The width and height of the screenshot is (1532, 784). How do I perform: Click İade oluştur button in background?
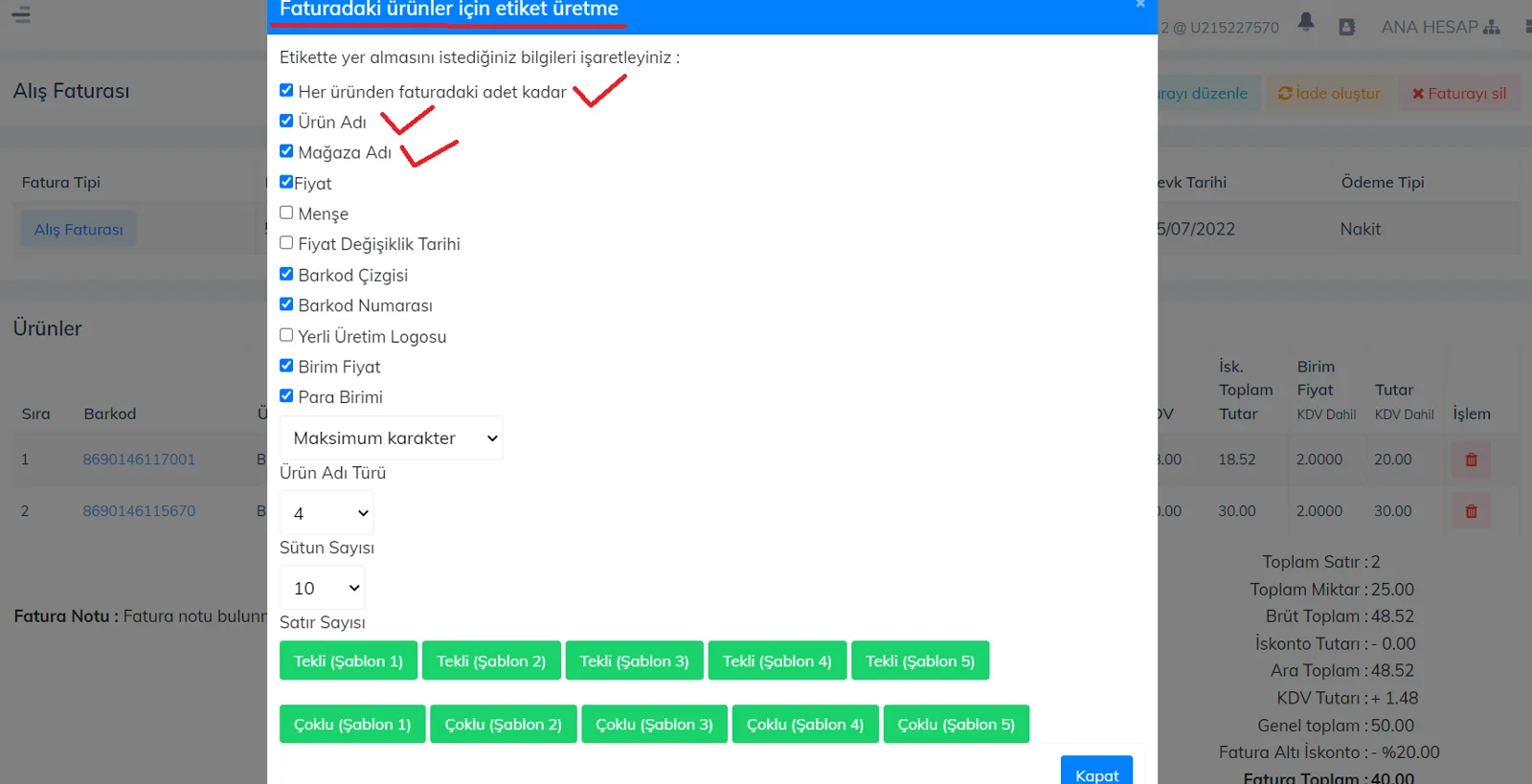pyautogui.click(x=1329, y=93)
